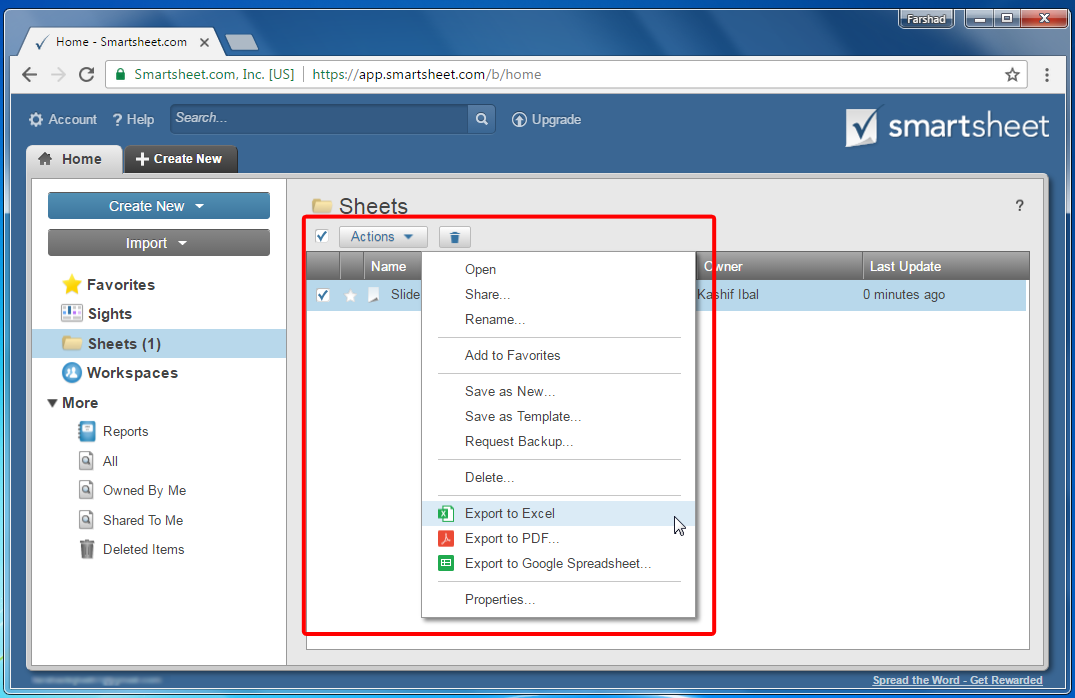Click the Create New button
1075x698 pixels.
158,205
